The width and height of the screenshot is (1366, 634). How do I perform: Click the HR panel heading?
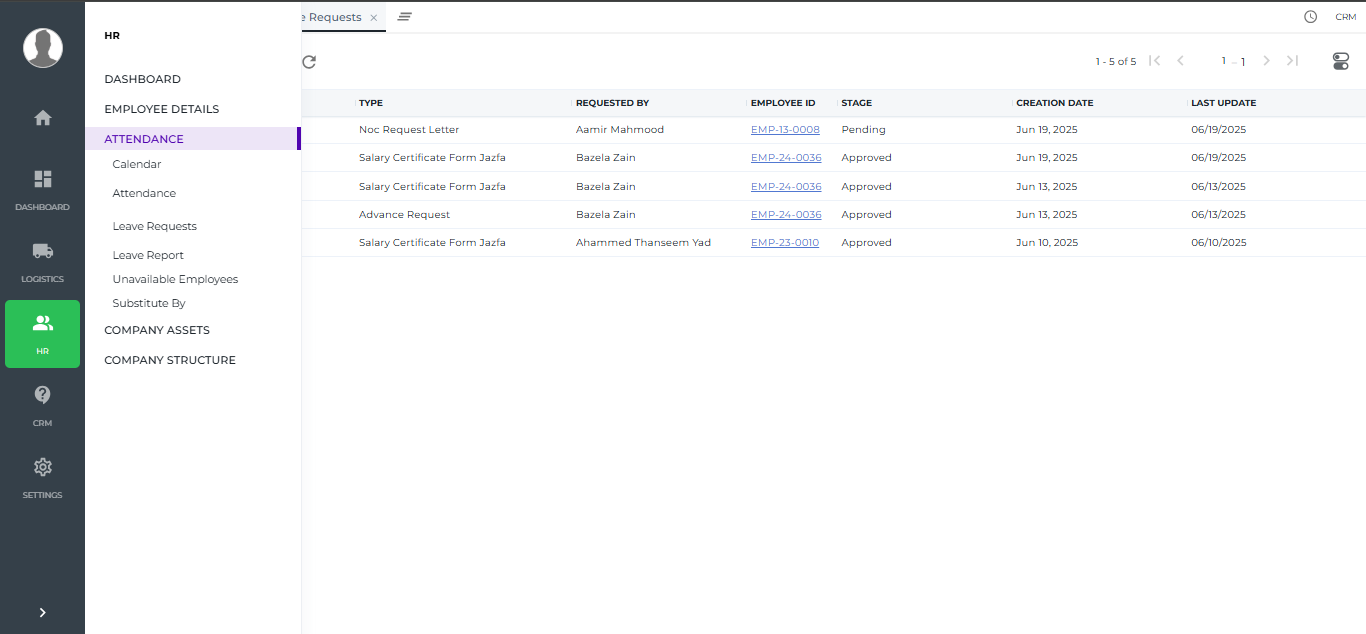pos(112,36)
